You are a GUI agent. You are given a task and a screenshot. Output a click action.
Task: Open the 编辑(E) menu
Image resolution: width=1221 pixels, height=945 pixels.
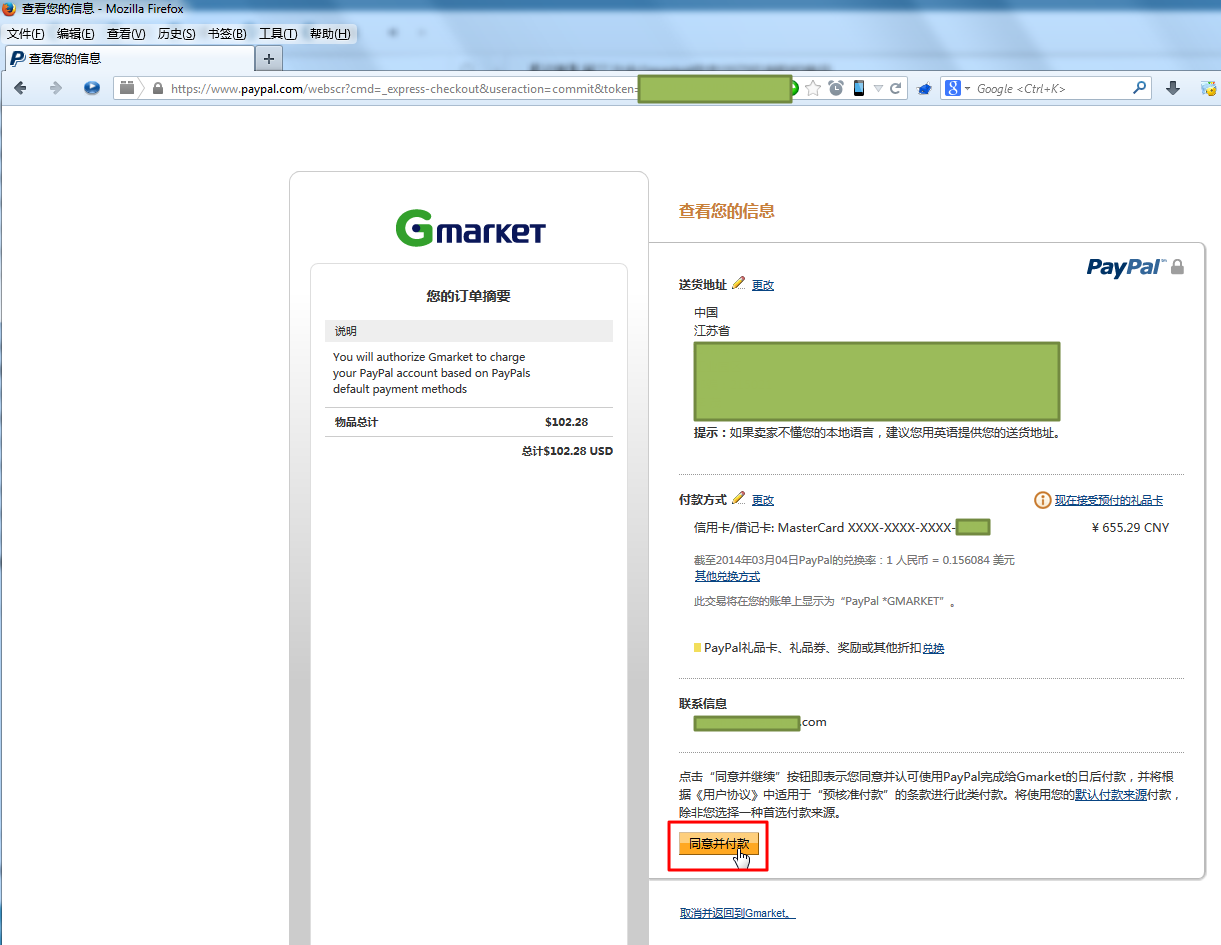point(76,34)
